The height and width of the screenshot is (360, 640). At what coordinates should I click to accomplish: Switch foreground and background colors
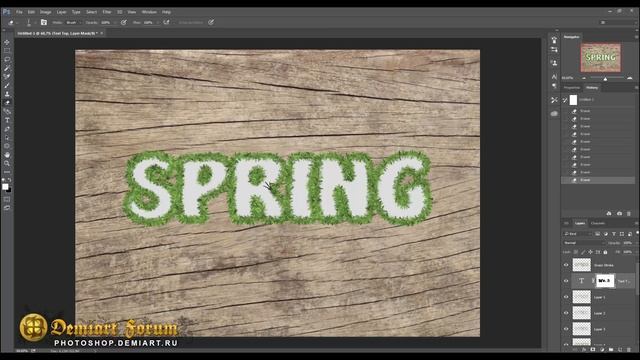[x=9, y=180]
